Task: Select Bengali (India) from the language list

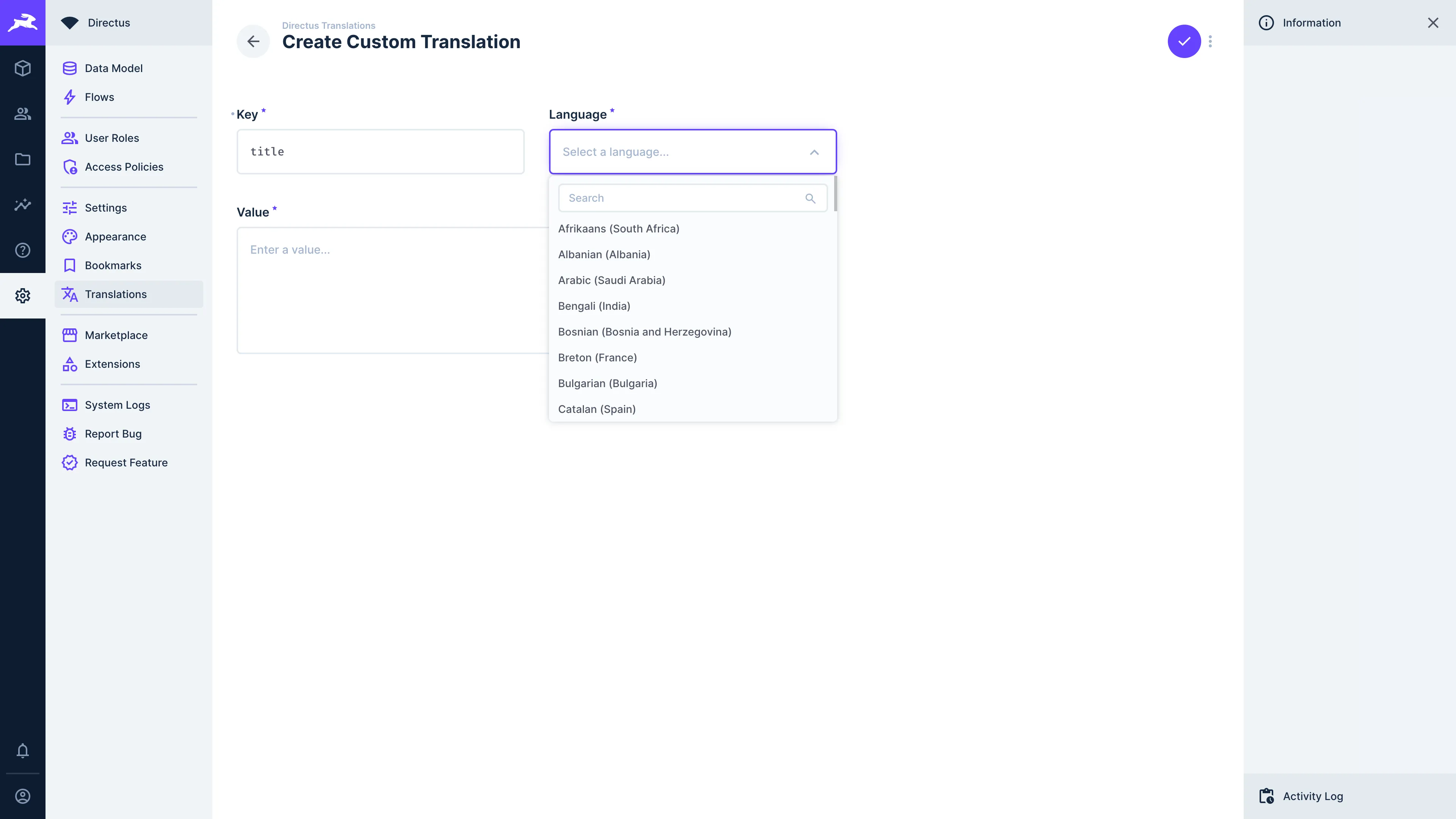Action: pyautogui.click(x=594, y=306)
